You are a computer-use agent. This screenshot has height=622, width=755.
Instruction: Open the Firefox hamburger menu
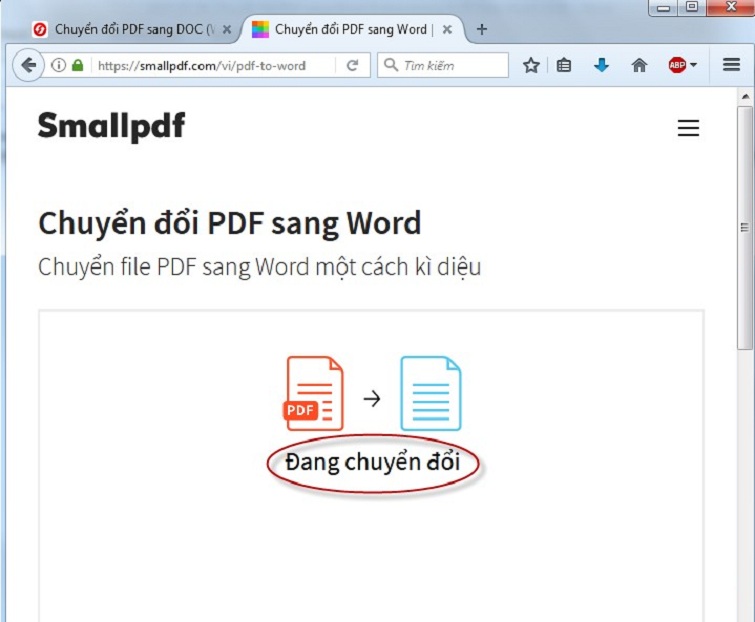[731, 66]
